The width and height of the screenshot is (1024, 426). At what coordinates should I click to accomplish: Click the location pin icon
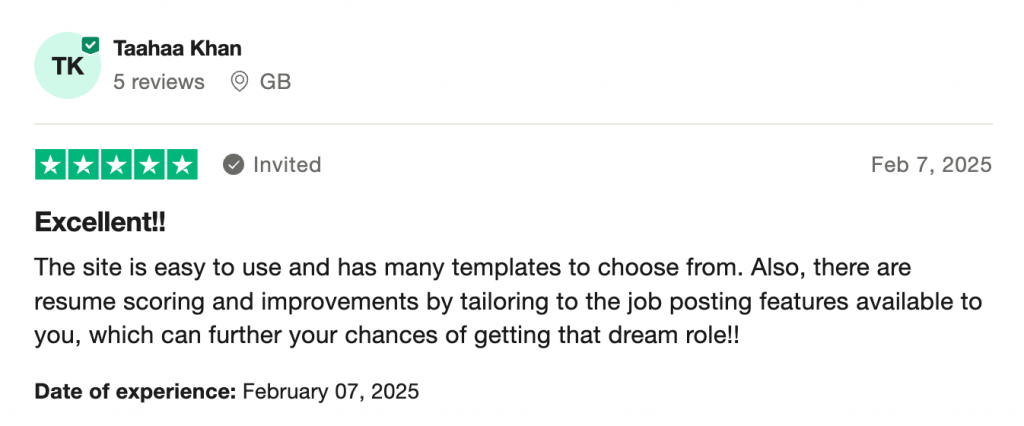[x=239, y=82]
